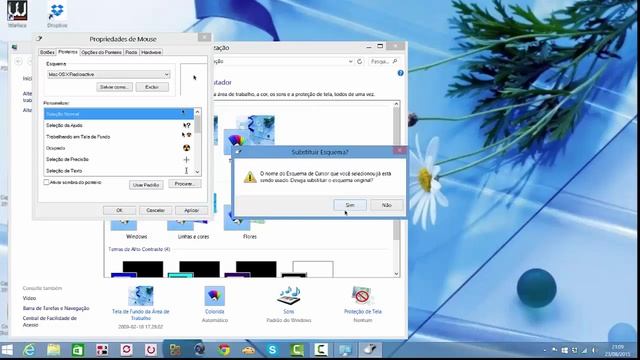Open the Dropbox desktop shortcut

pyautogui.click(x=57, y=15)
